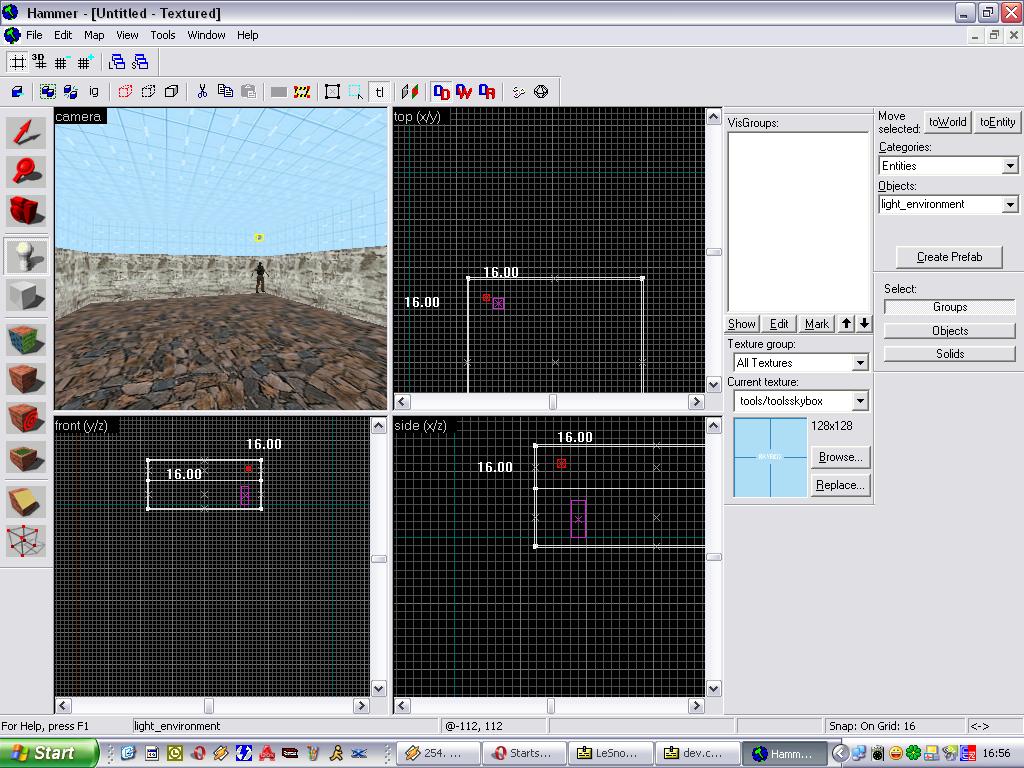Viewport: 1024px width, 768px height.
Task: Make the grid smaller
Action: point(62,62)
